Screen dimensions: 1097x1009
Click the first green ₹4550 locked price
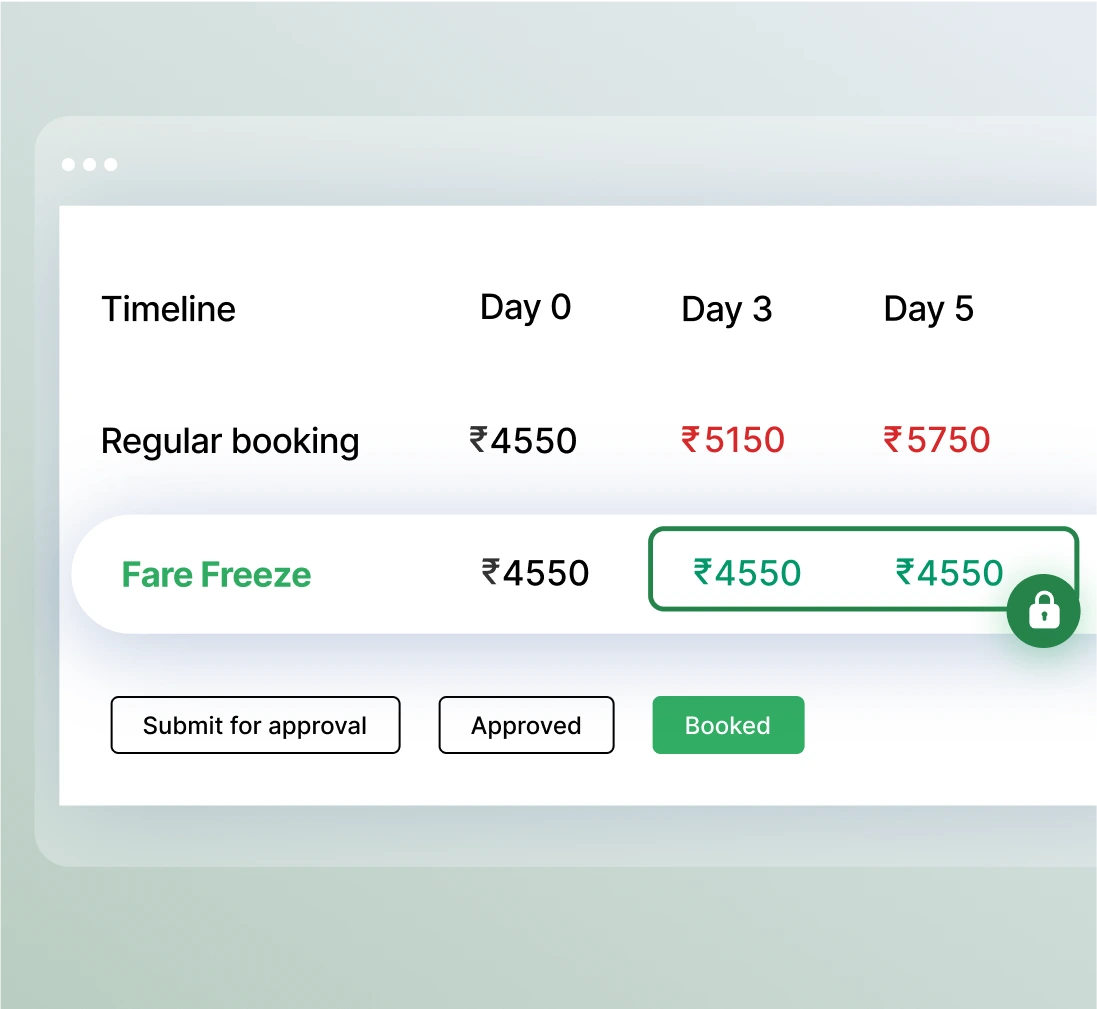click(747, 573)
